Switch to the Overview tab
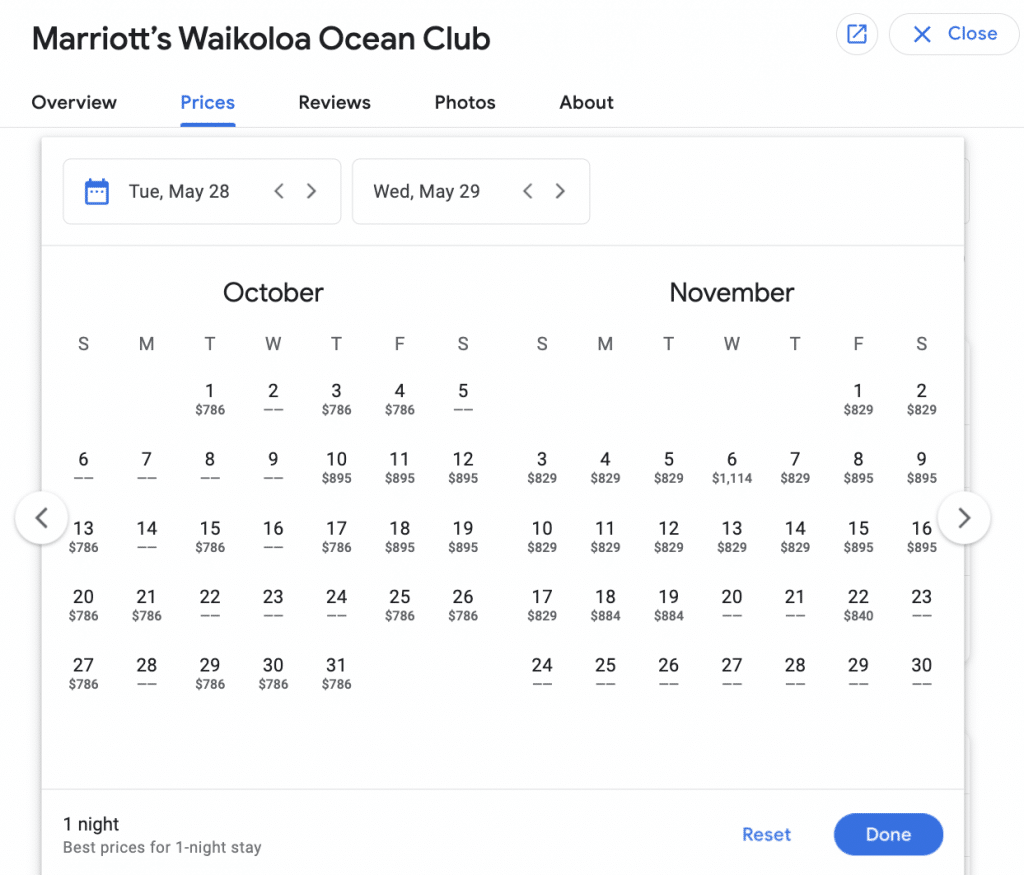This screenshot has width=1024, height=875. (x=74, y=103)
